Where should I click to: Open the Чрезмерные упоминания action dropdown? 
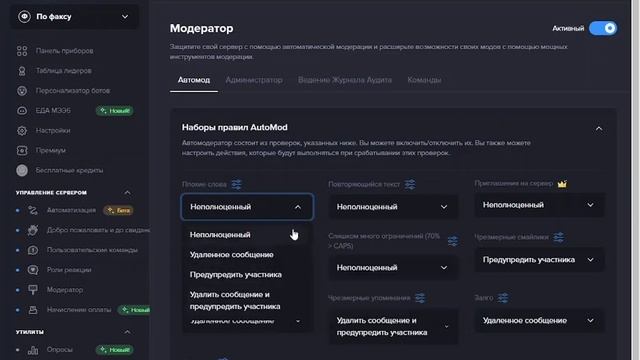click(x=393, y=327)
